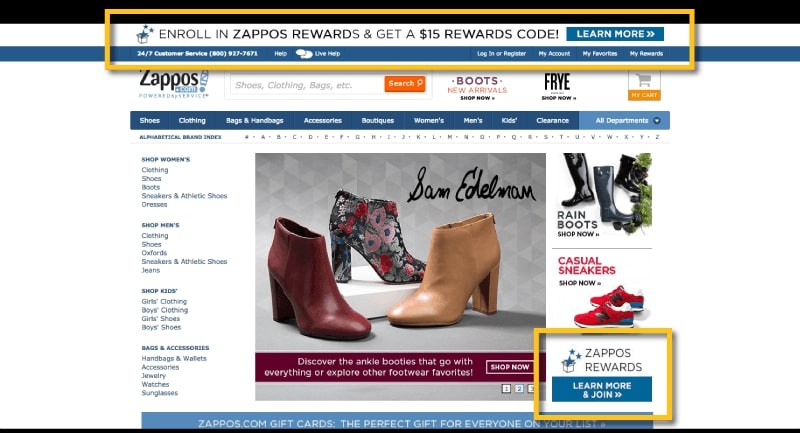Open My Rewards link
The width and height of the screenshot is (800, 433).
point(646,54)
